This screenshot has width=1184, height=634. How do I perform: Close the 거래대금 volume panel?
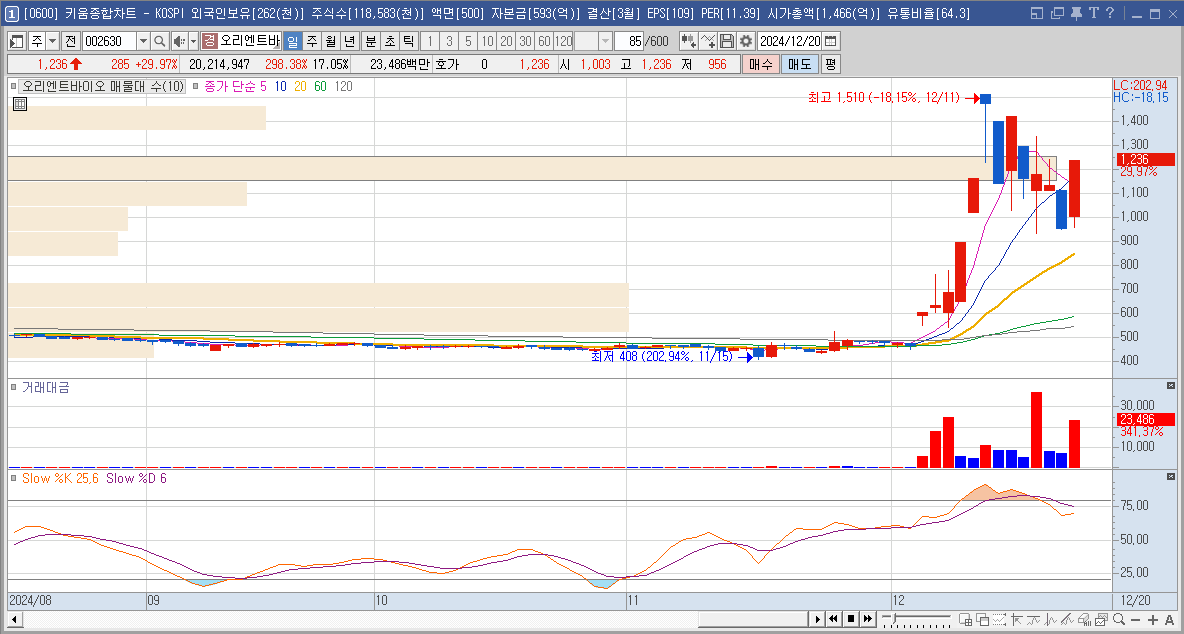coord(1171,386)
